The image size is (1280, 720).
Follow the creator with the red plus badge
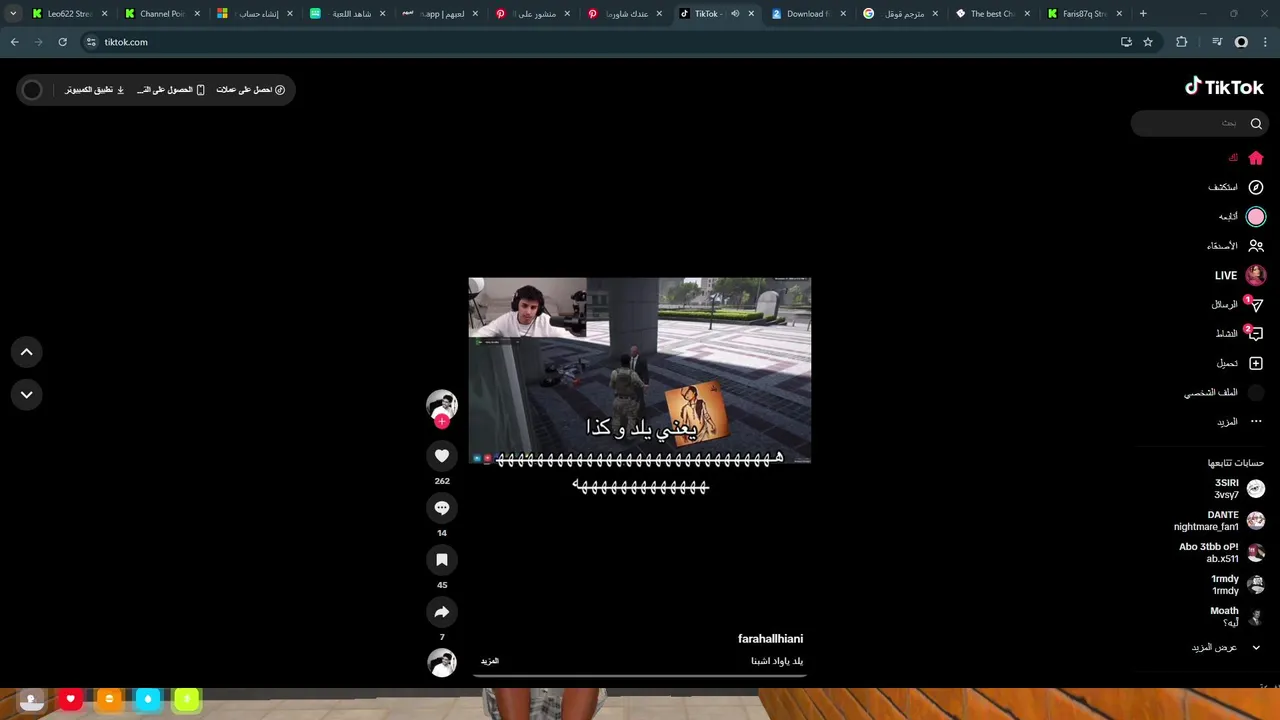pyautogui.click(x=442, y=422)
